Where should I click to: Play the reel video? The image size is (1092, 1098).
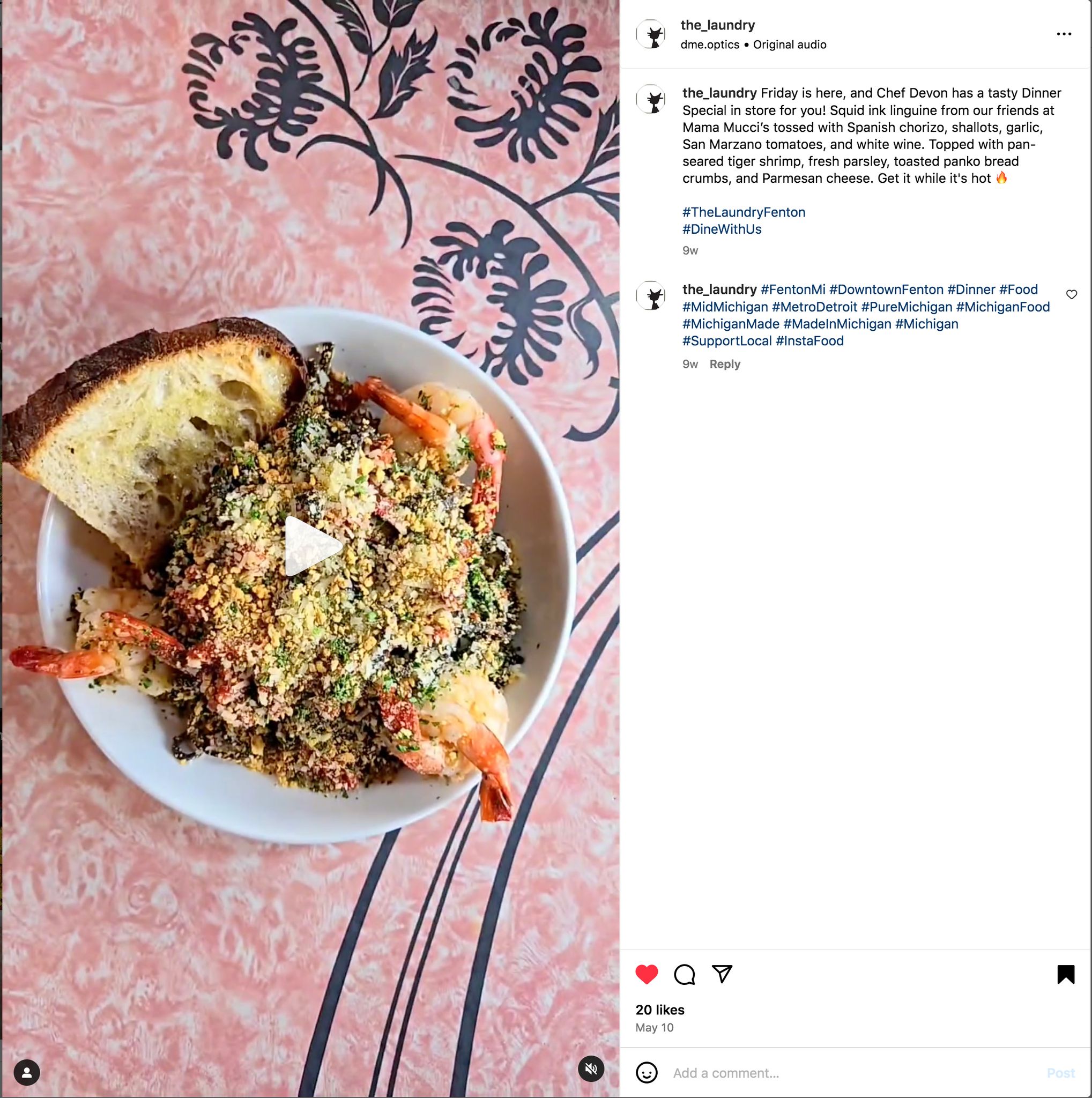(x=313, y=546)
